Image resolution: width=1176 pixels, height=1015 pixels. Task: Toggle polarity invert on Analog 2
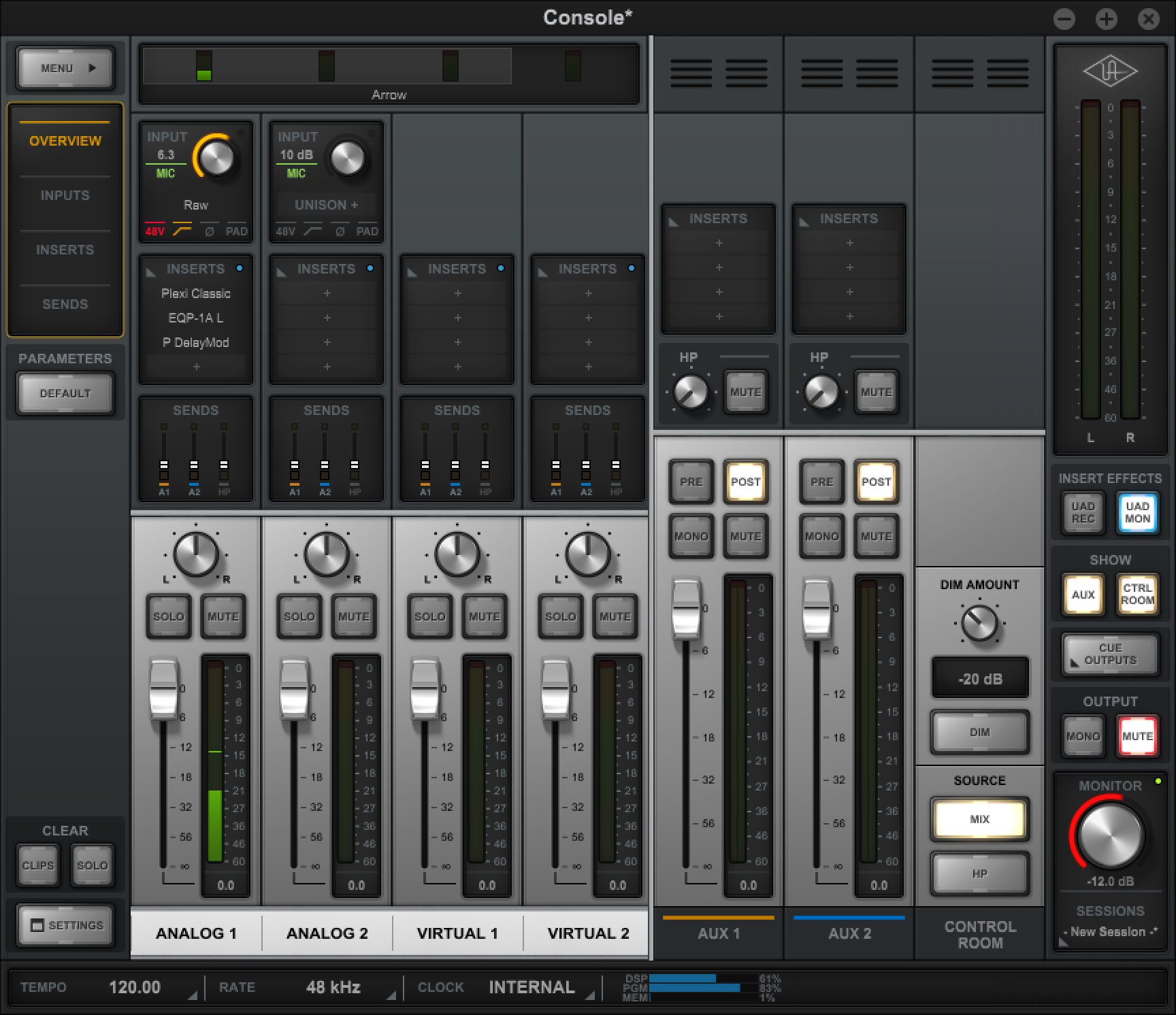340,231
